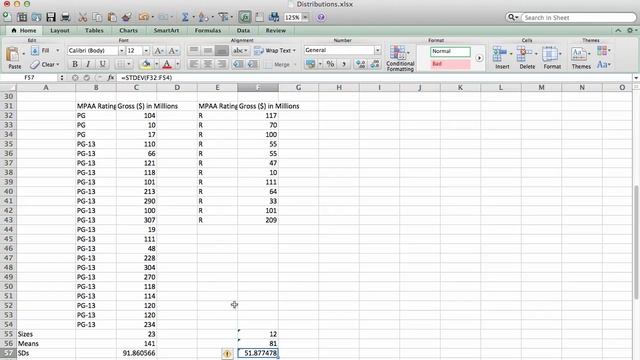Toggle Underline formatting
The image size is (640, 360).
[x=102, y=64]
